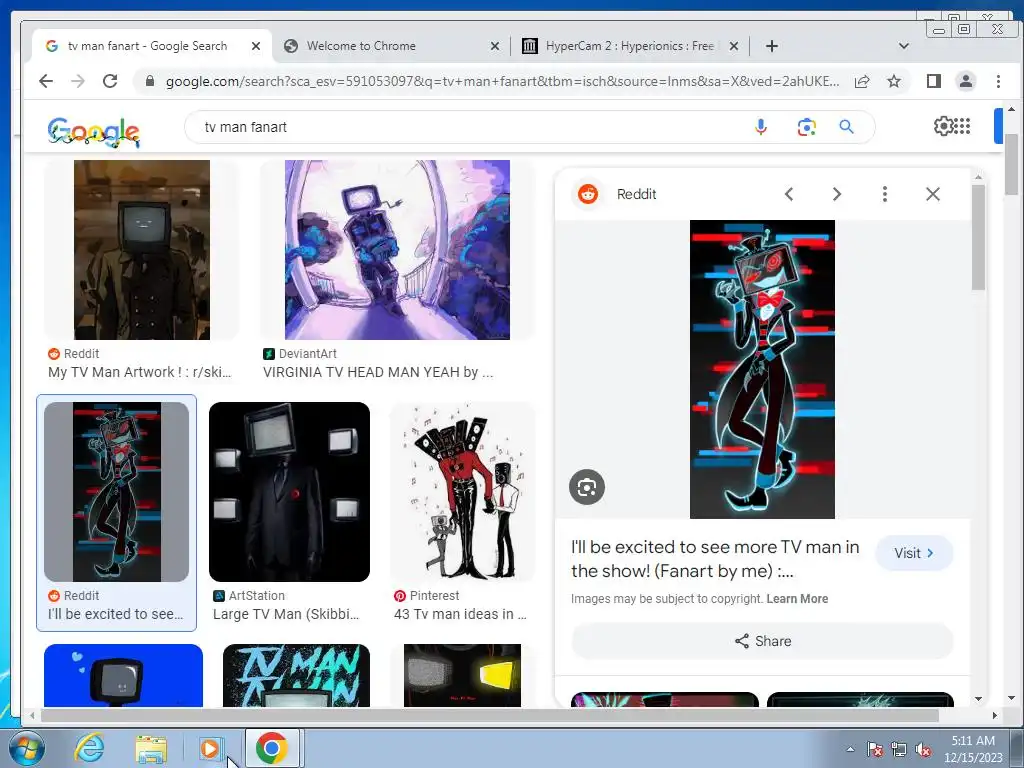Click the Visit button

(x=914, y=553)
